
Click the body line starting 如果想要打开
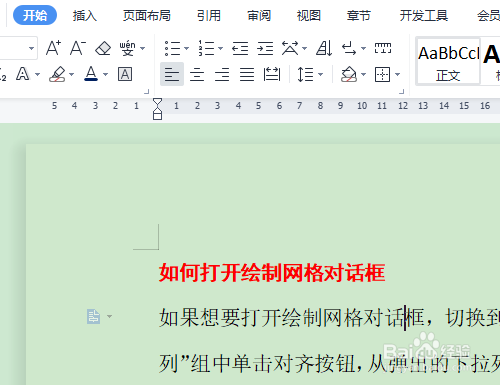click(x=329, y=318)
